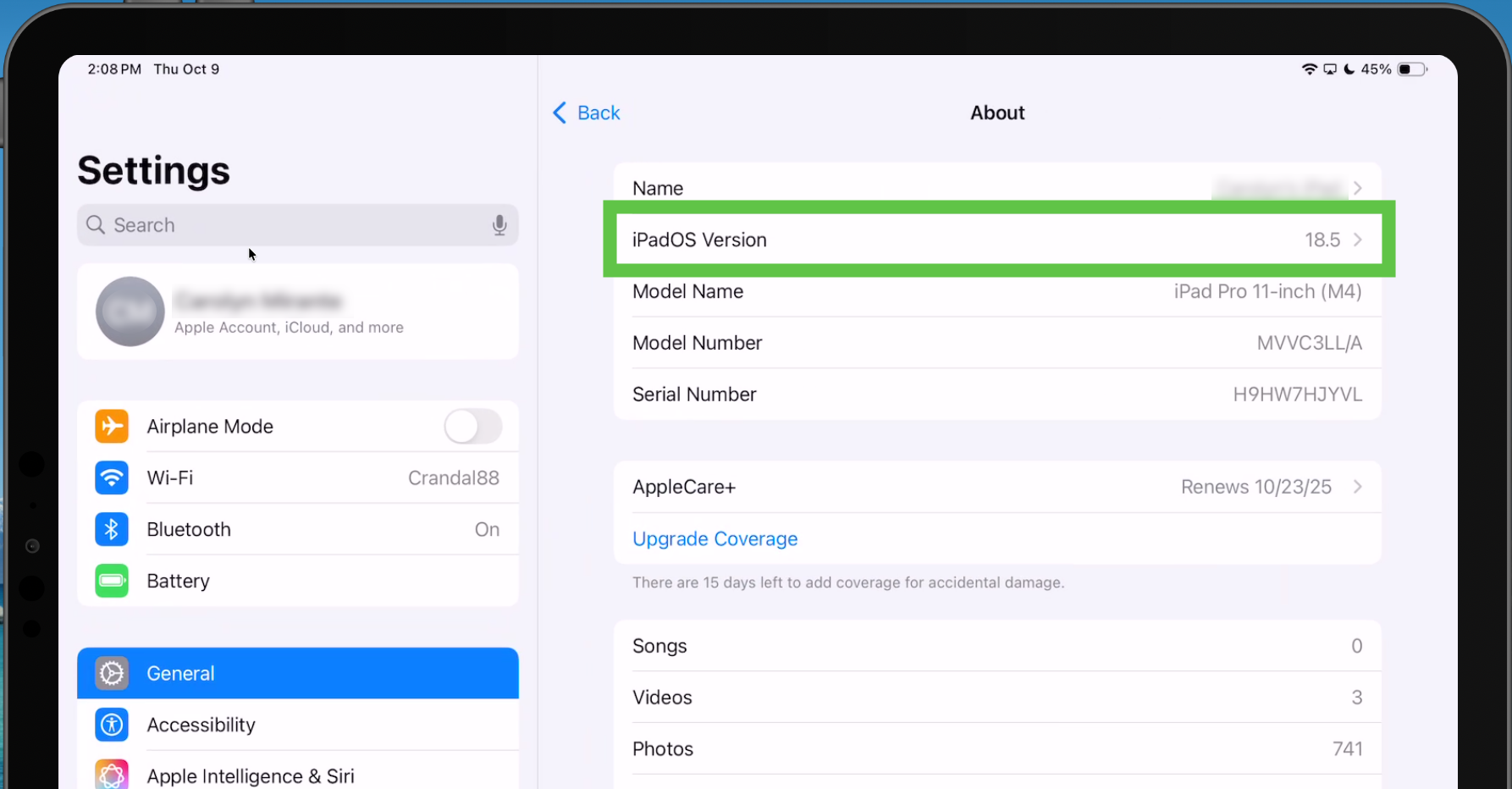Open the Name row chevron
The image size is (1512, 789).
click(x=1357, y=188)
